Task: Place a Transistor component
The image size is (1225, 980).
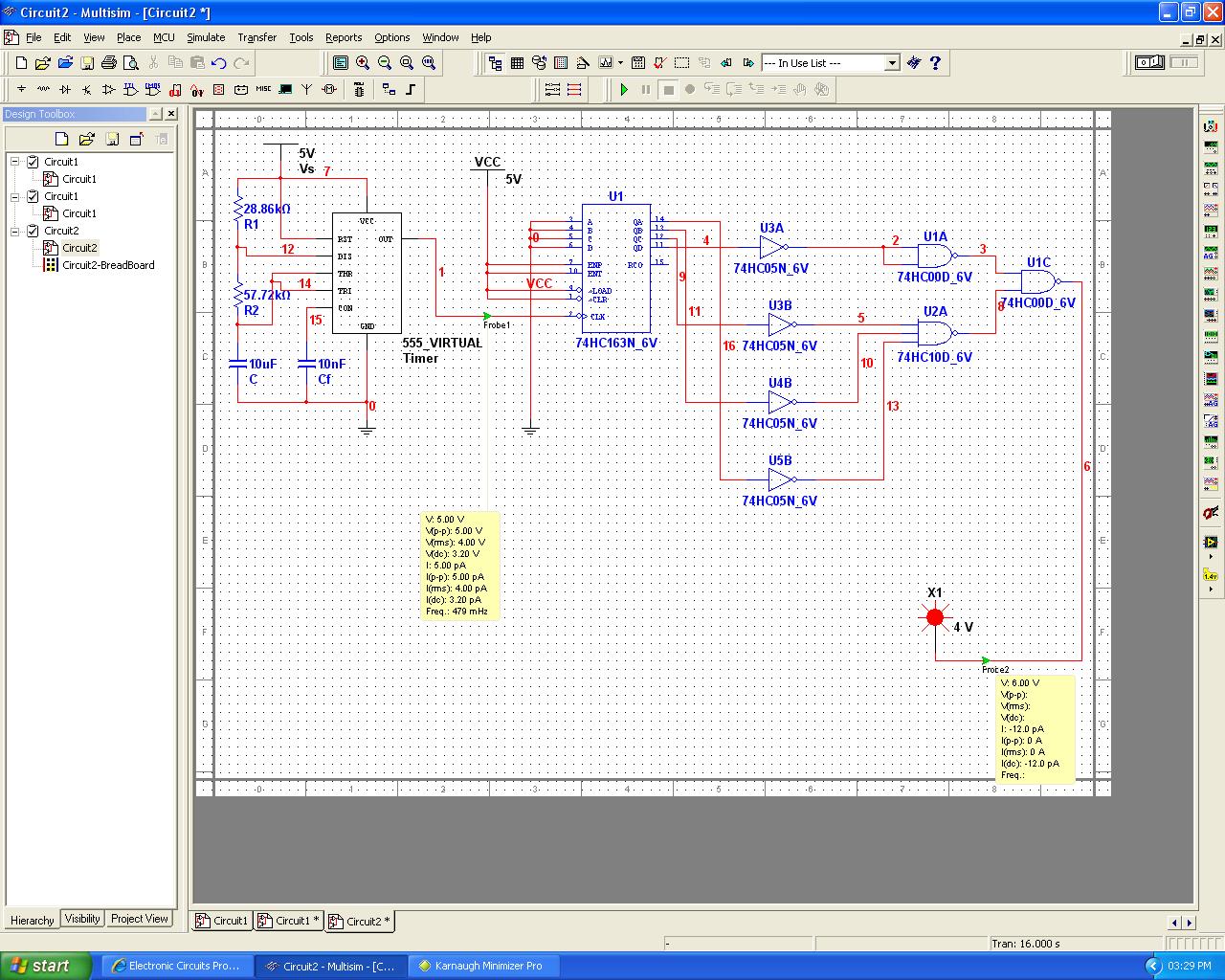Action: point(87,90)
